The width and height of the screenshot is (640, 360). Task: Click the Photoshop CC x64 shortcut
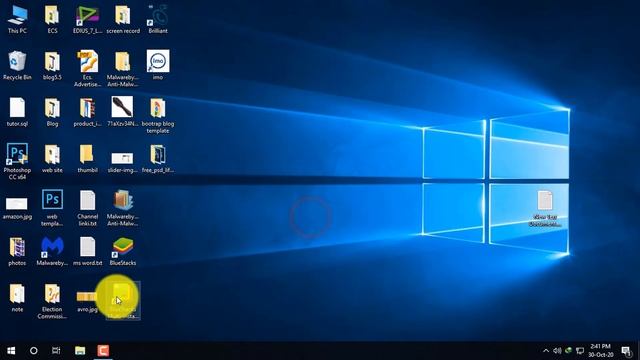coord(17,162)
